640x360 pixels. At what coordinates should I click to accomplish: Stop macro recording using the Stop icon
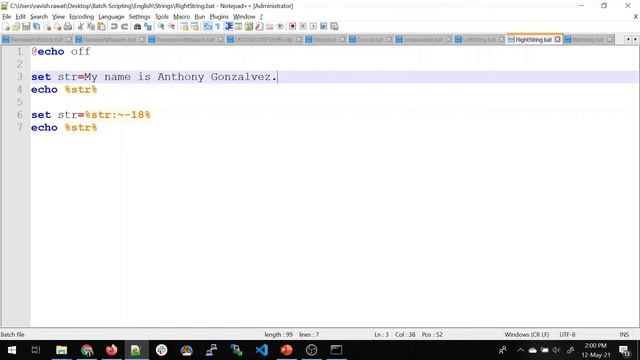303,27
